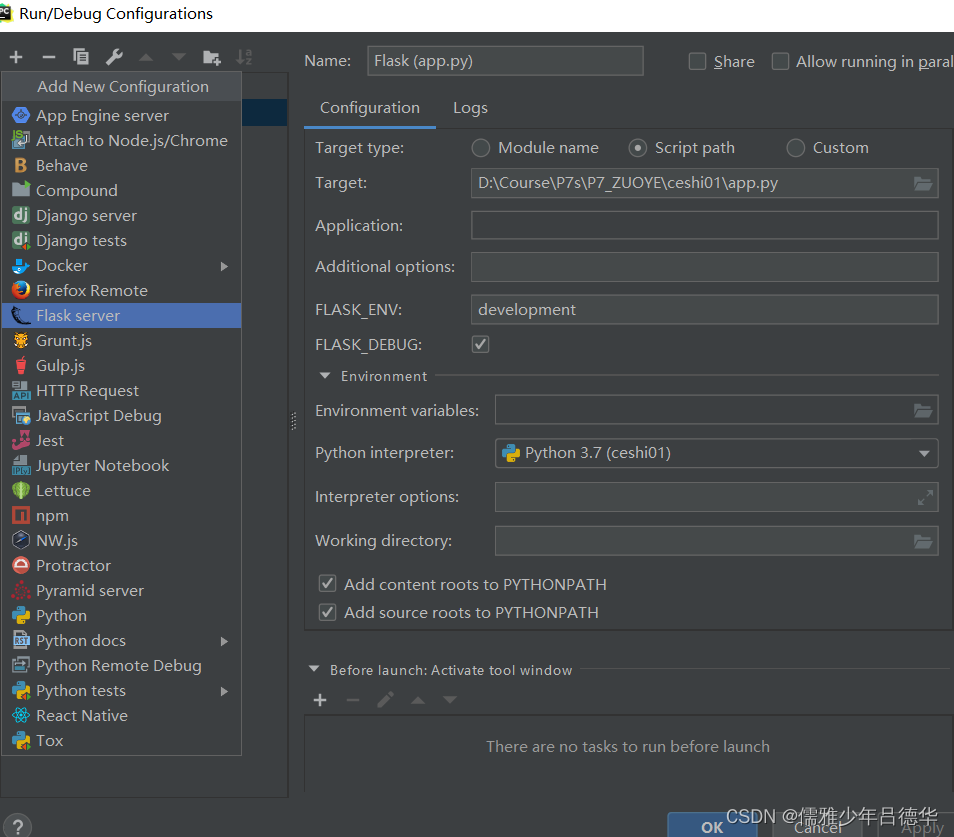Choose Jupyter Notebook configuration

[122, 465]
